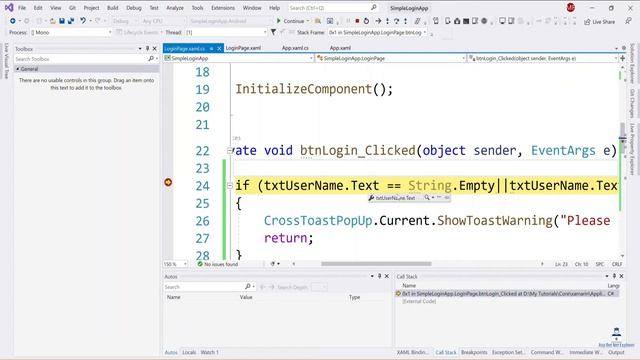Switch to the Locals tab
Viewport: 640px width, 360px height.
coord(189,352)
